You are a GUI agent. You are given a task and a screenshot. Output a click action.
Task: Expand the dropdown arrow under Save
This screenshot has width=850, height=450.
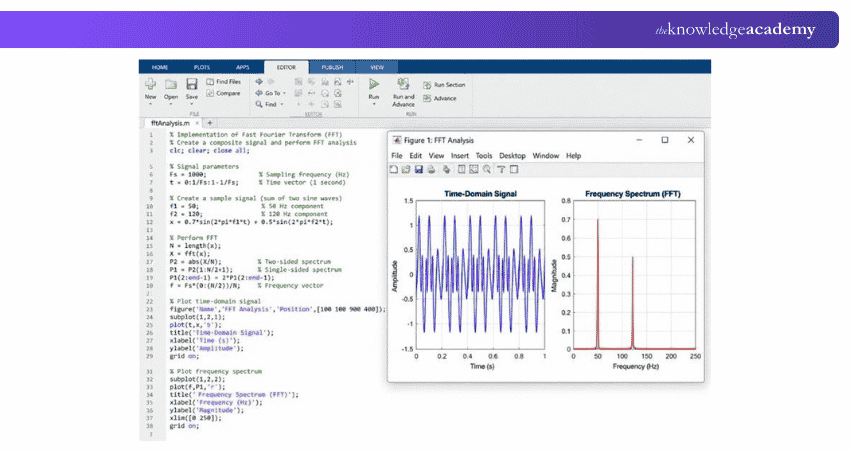[x=192, y=104]
